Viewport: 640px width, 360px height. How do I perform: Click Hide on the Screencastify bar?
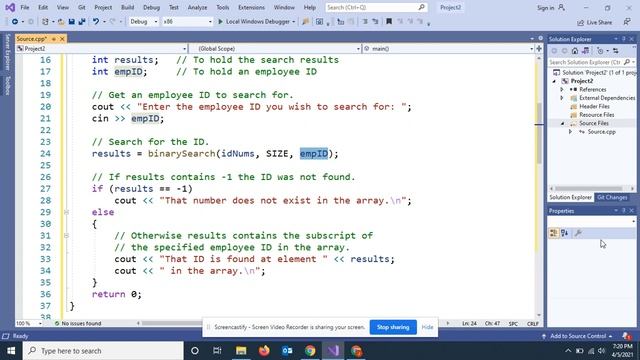coord(427,327)
